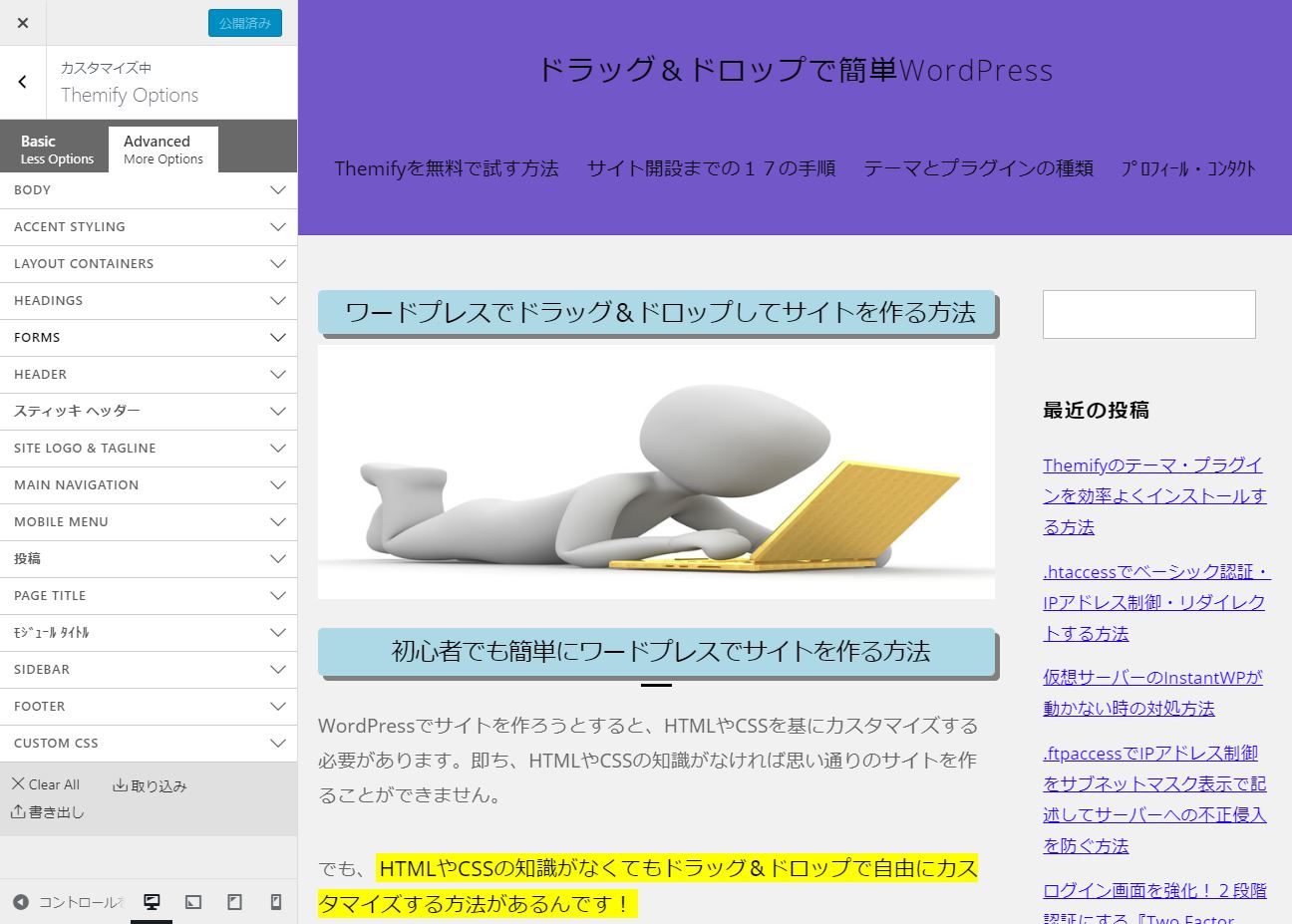
Task: Go back using the left chevron arrow
Action: point(23,83)
